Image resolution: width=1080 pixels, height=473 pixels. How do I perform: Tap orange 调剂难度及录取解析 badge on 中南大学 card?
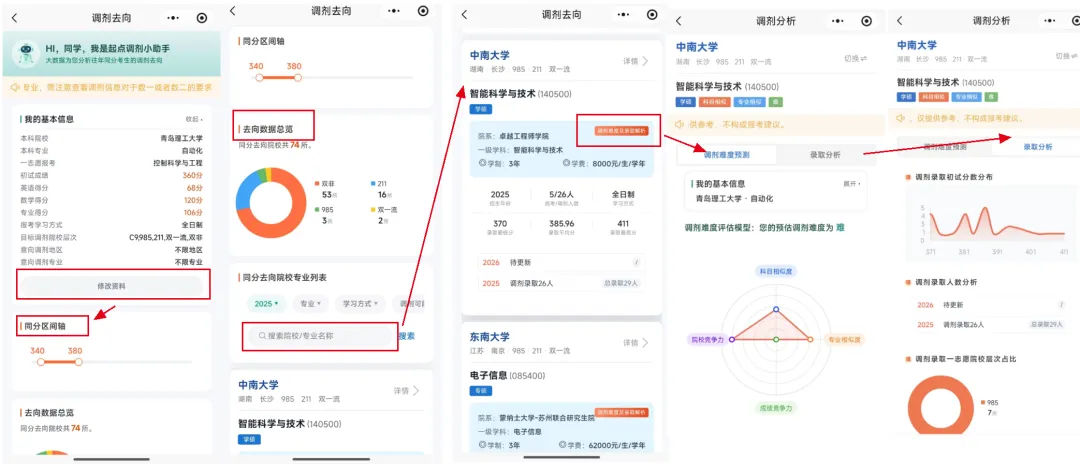[x=621, y=129]
